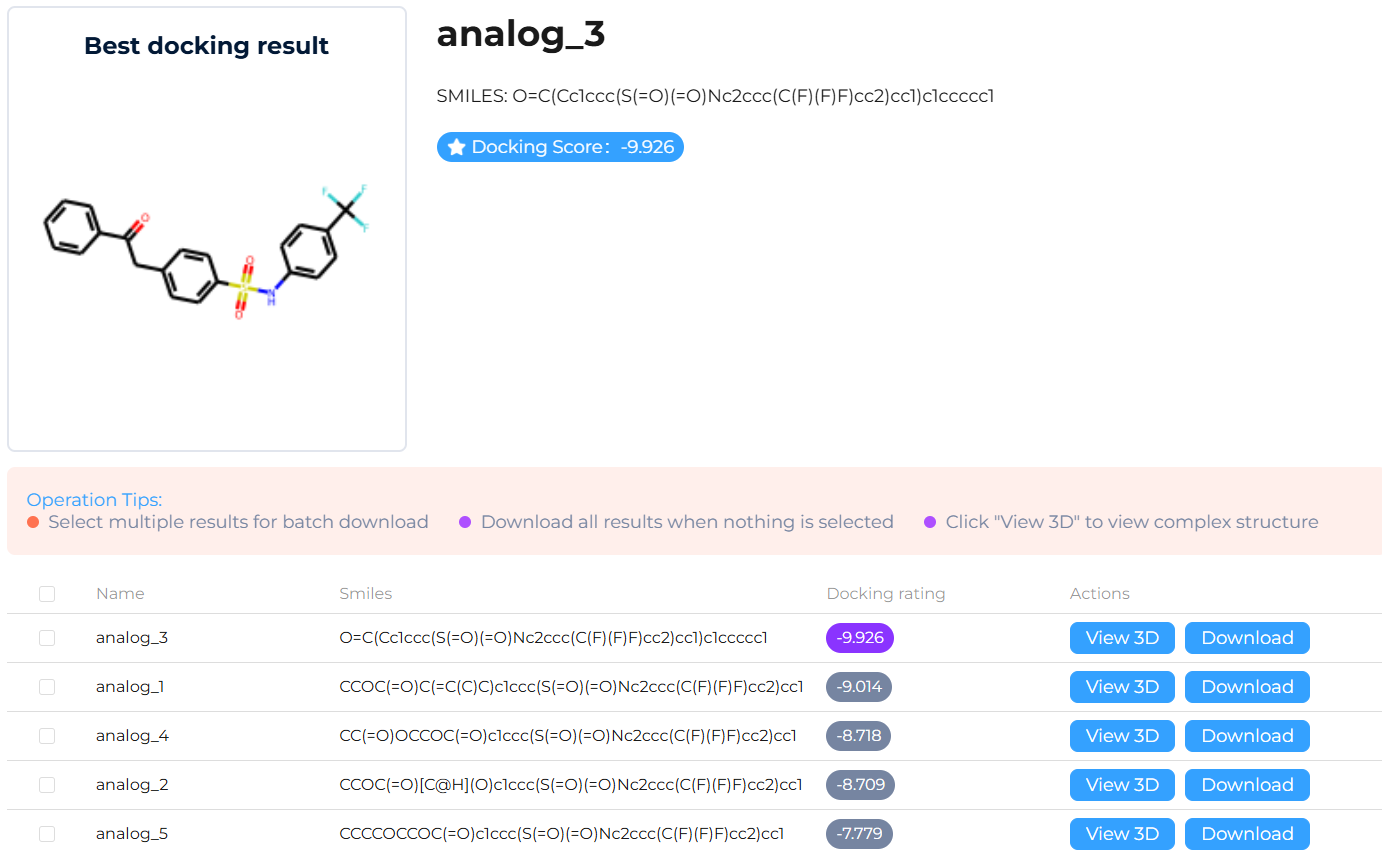Click the star icon in Docking Score badge

click(x=456, y=148)
